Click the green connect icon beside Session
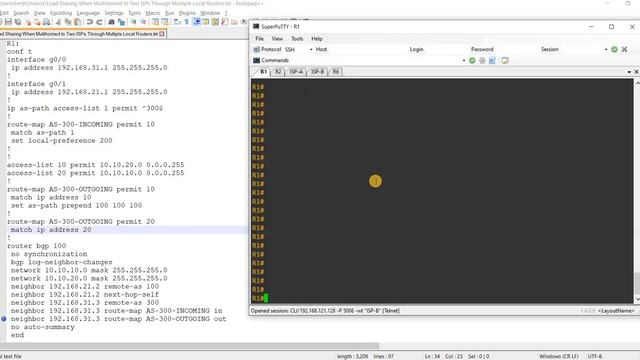The width and height of the screenshot is (640, 360). tap(614, 49)
